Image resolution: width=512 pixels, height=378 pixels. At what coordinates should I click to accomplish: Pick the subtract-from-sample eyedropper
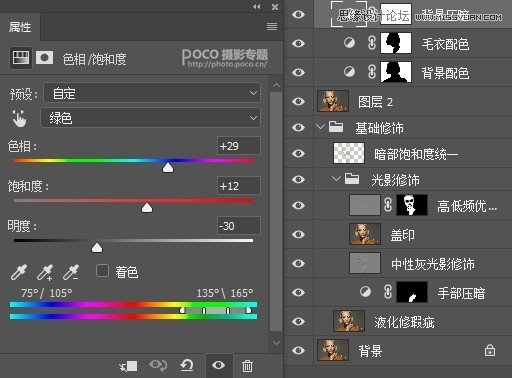[x=71, y=272]
